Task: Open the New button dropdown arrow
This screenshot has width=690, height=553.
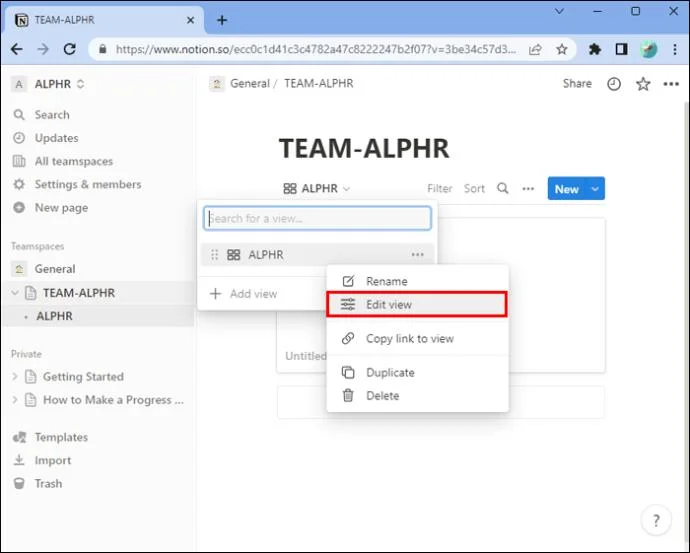Action: (x=595, y=189)
